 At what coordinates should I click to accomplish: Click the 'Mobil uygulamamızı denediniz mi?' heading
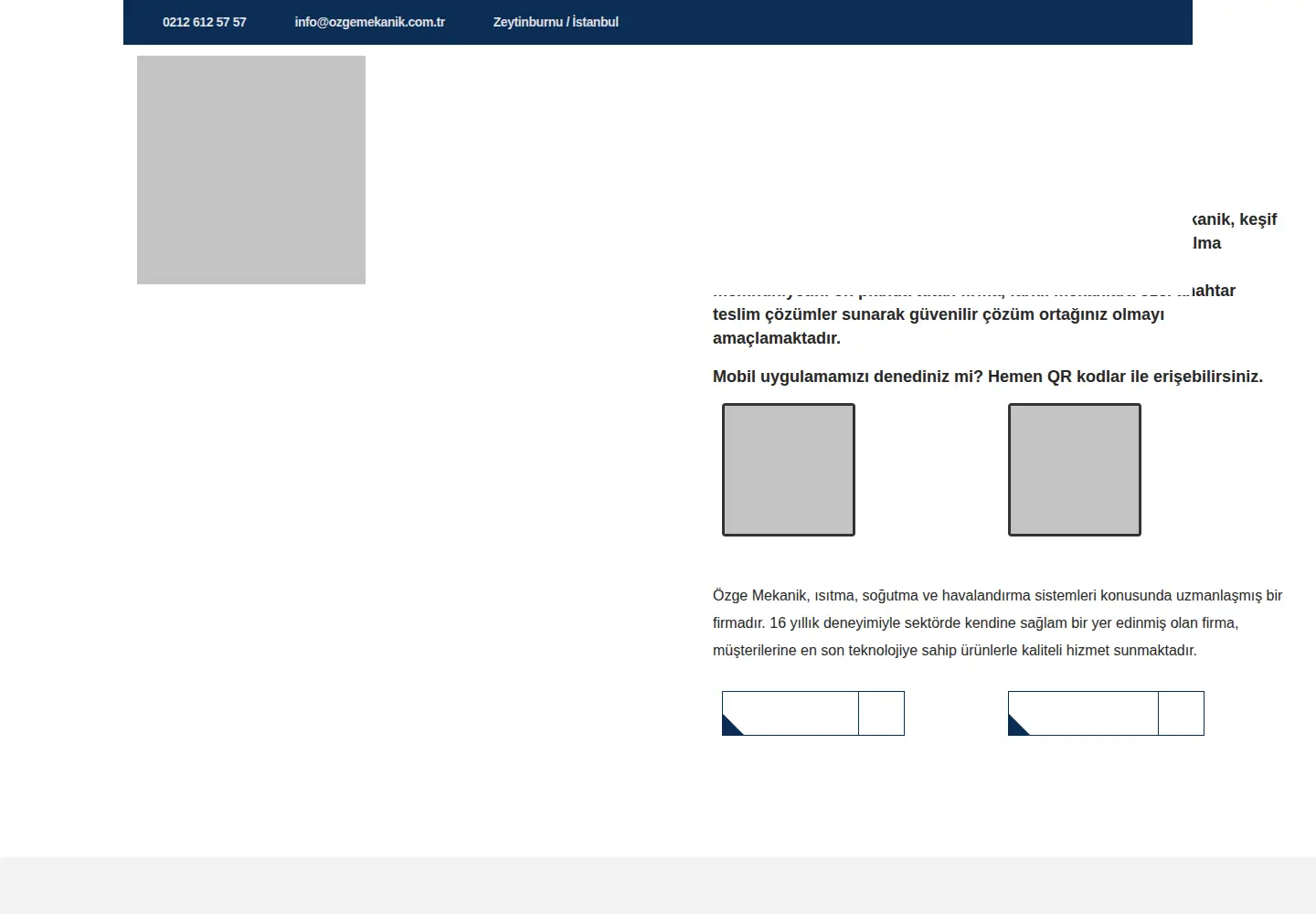coord(988,377)
